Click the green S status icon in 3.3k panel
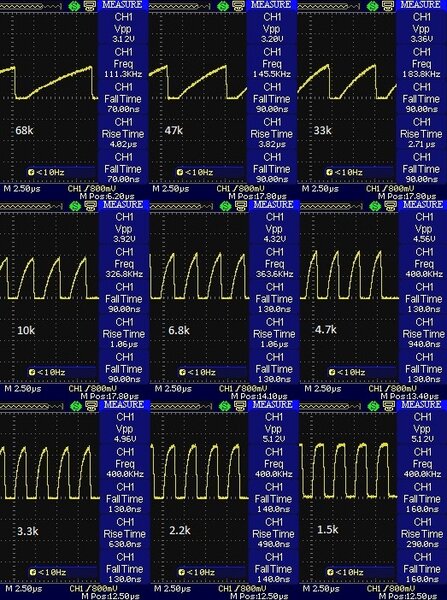Image resolution: width=447 pixels, height=600 pixels. (76, 406)
